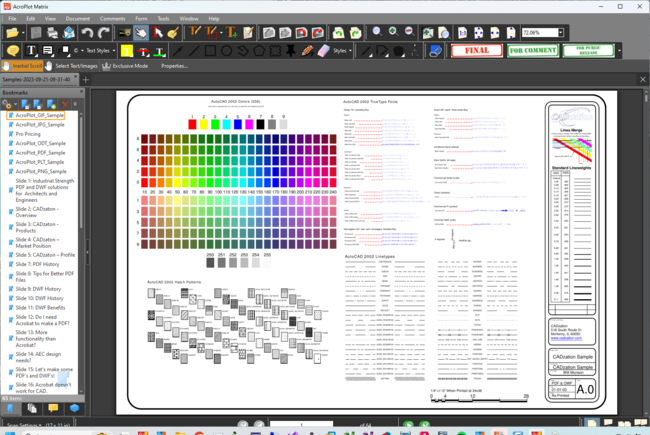Open the folder icon's dropdown arrow
The width and height of the screenshot is (650, 435).
pos(23,33)
